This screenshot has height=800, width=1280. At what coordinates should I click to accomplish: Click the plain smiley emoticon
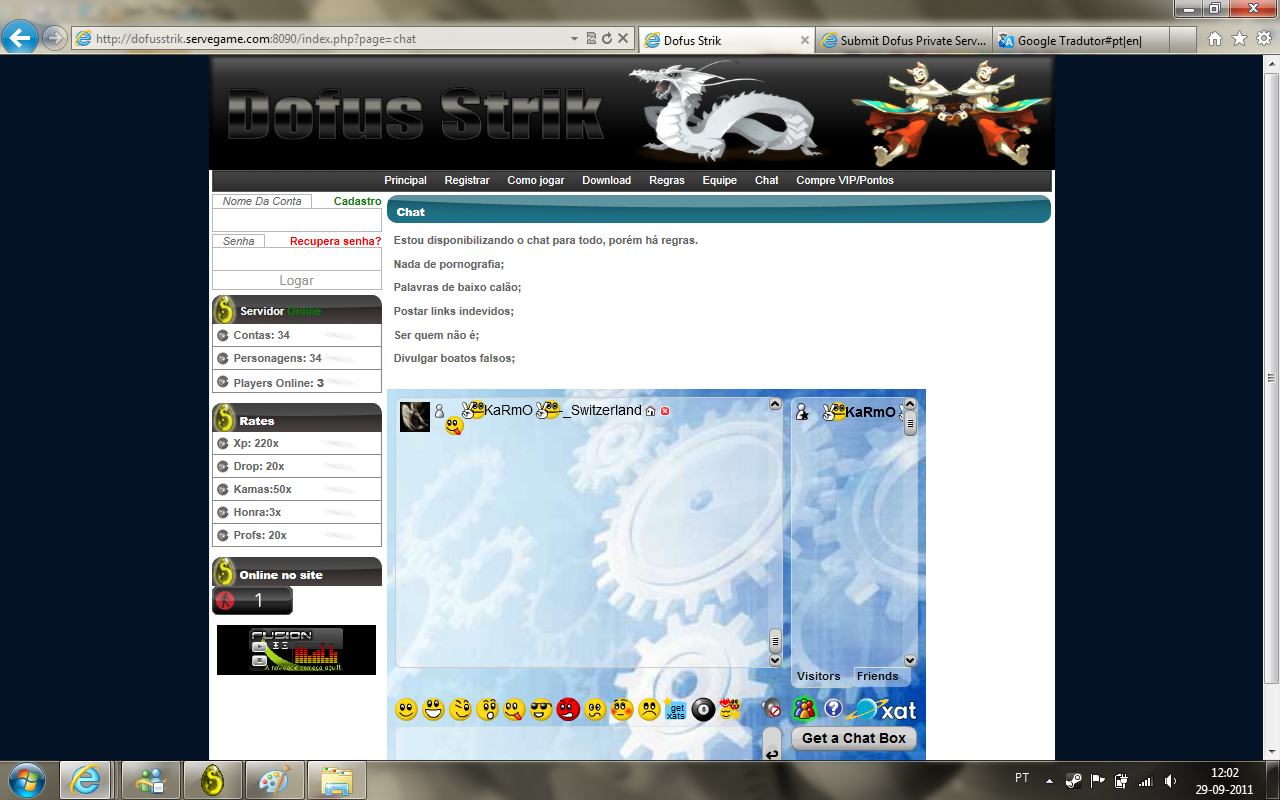click(406, 710)
